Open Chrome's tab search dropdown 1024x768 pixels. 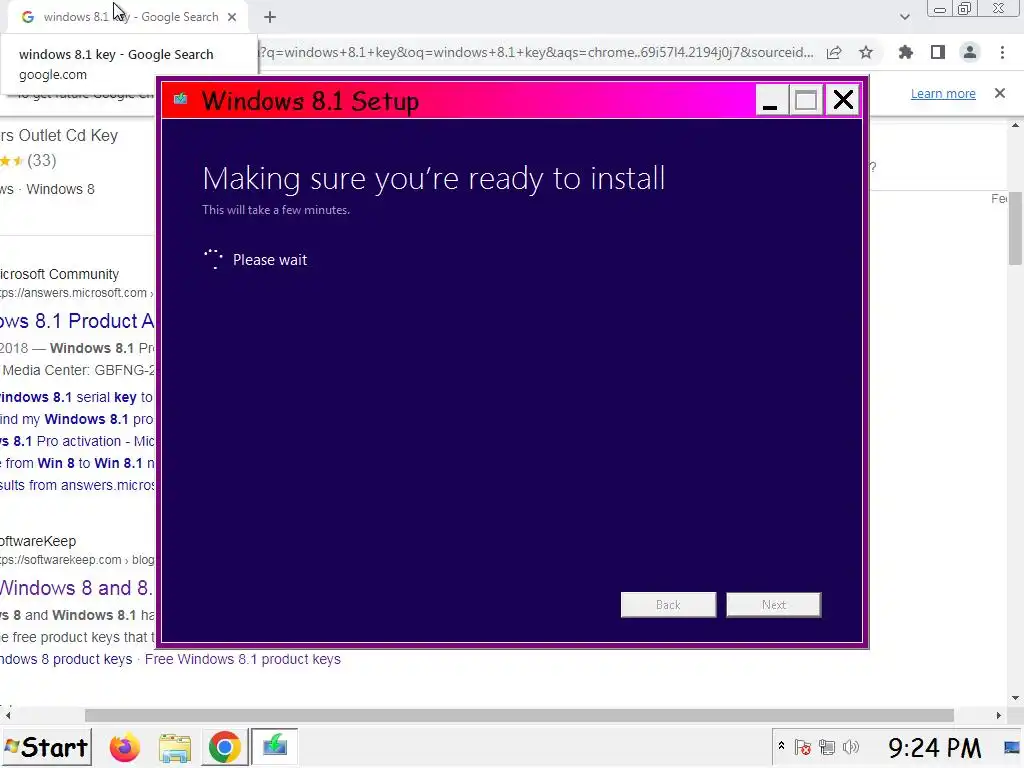(904, 17)
